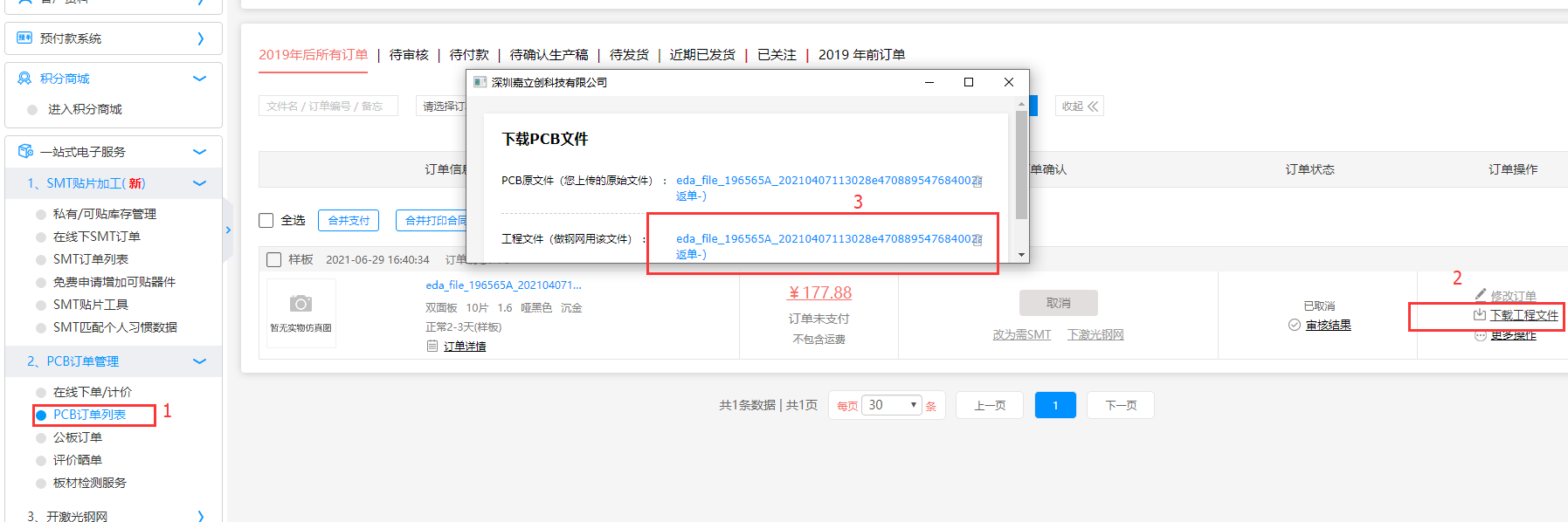Click the download icon beside 下载工程文件
Image resolution: width=1568 pixels, height=522 pixels.
click(x=1480, y=315)
